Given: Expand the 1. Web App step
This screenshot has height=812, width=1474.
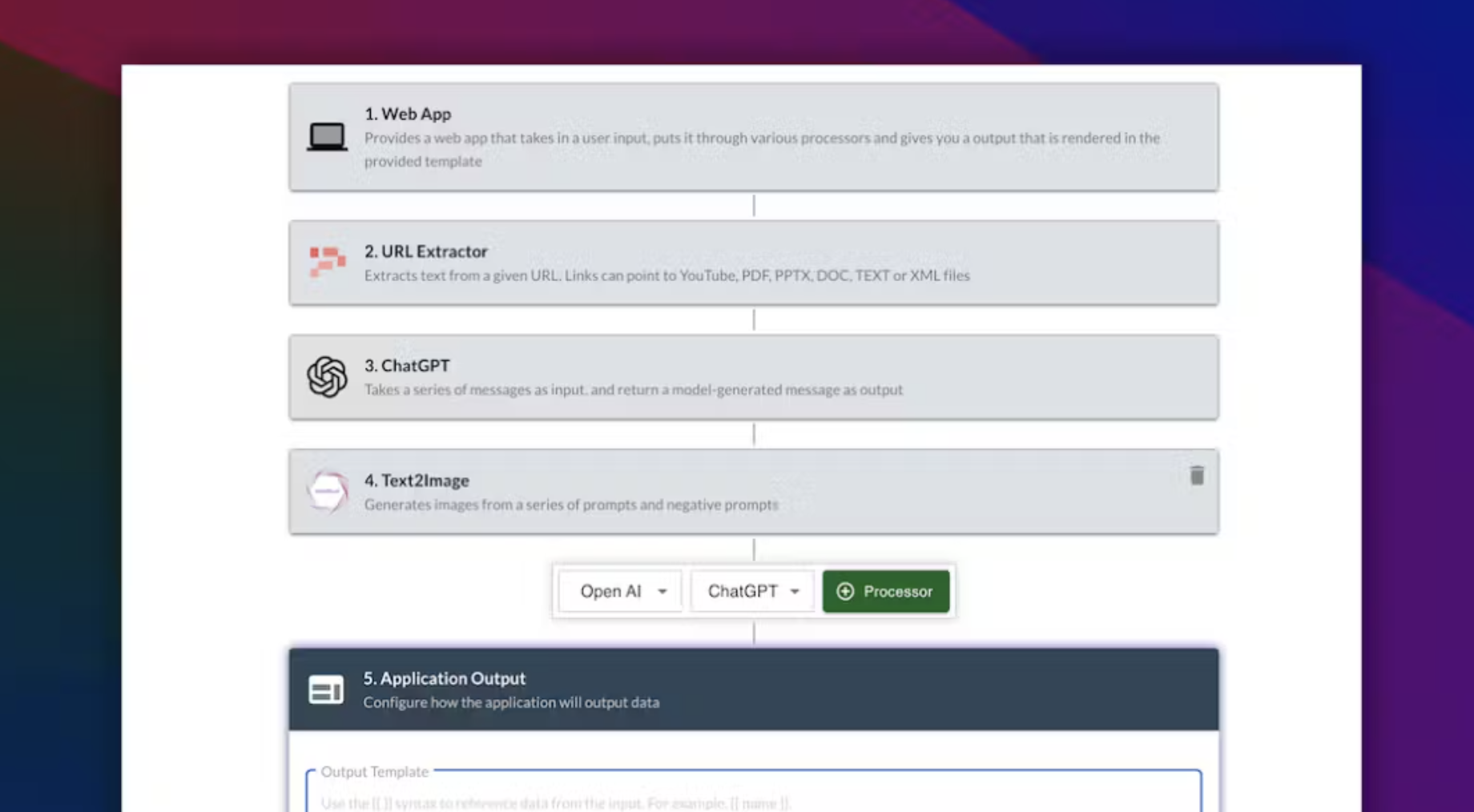Looking at the screenshot, I should coord(754,137).
